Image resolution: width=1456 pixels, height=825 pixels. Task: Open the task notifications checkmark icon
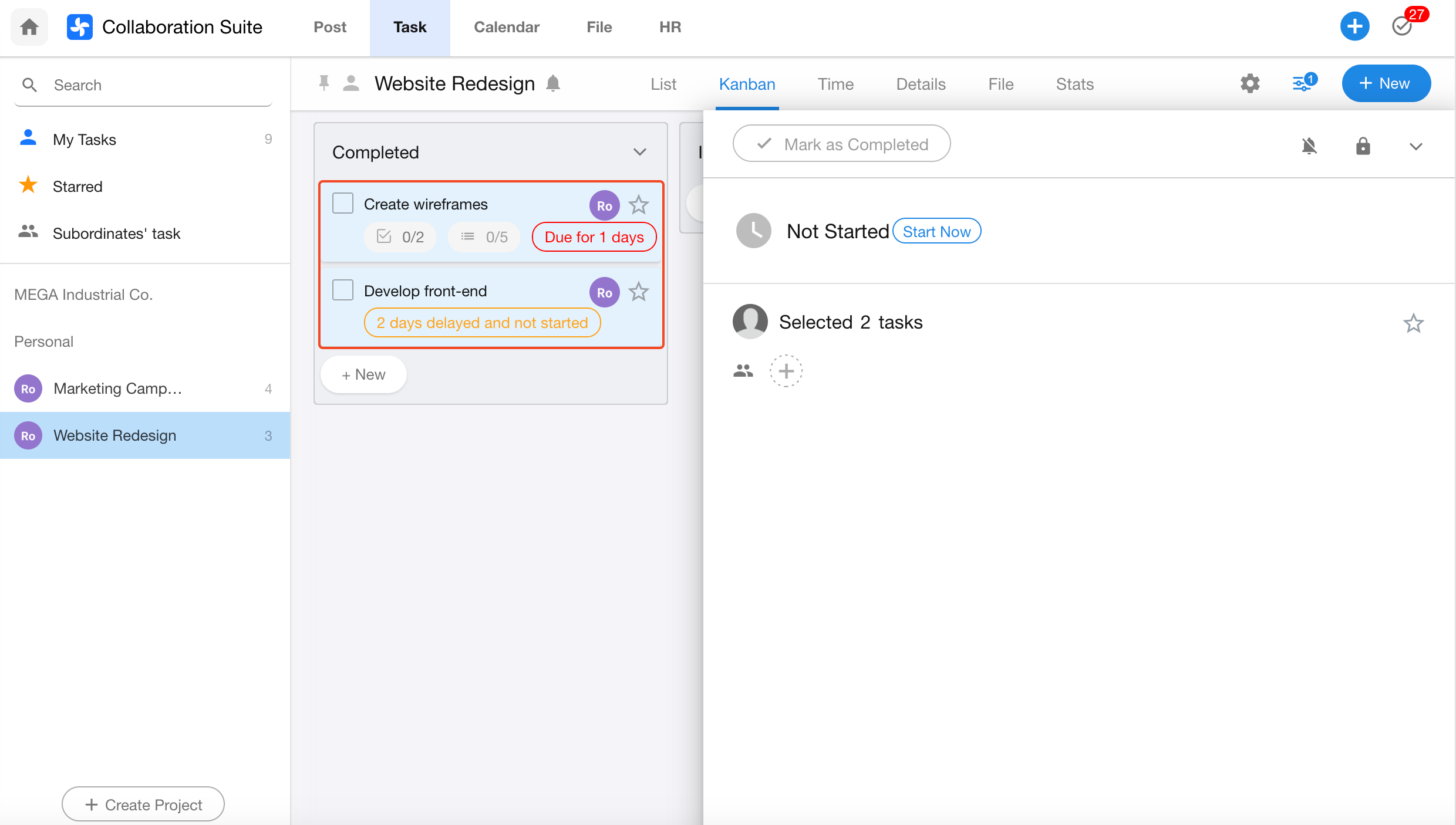coord(1403,26)
